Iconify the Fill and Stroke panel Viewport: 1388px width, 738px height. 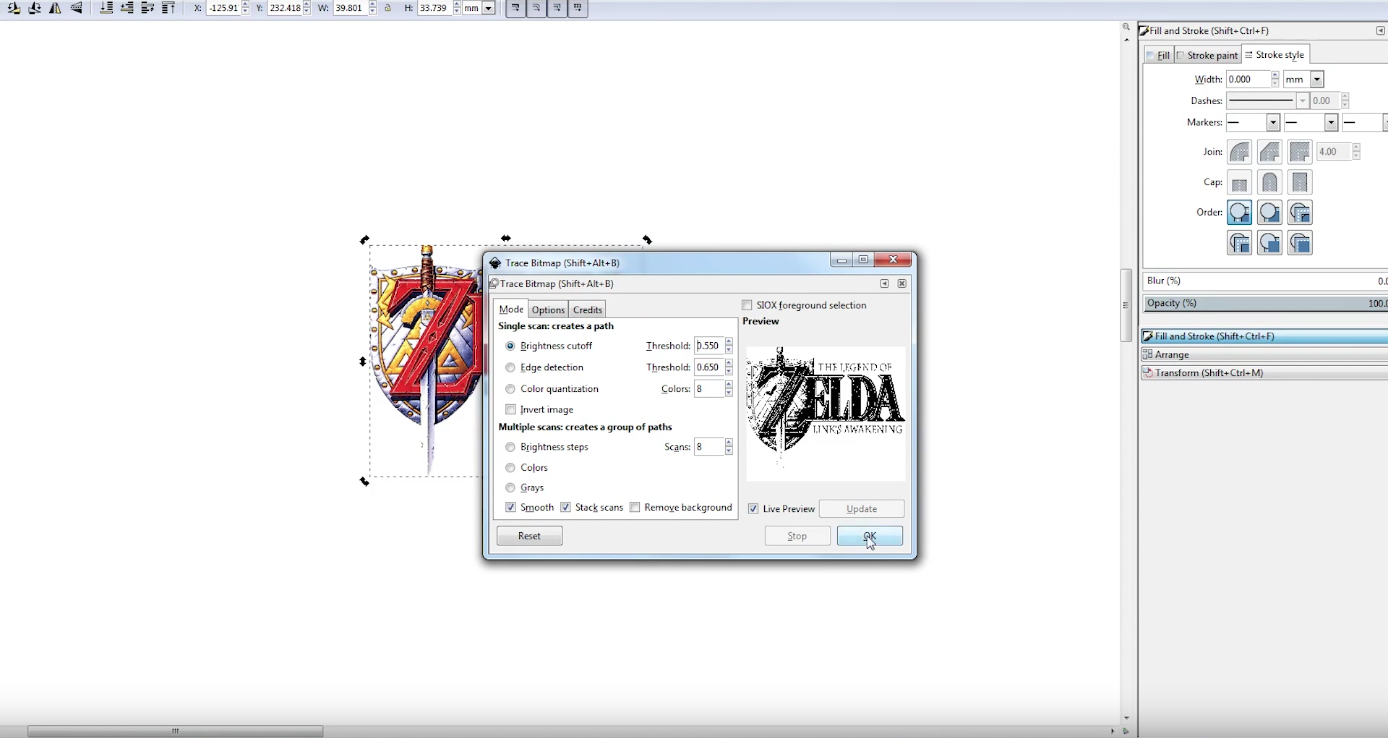pyautogui.click(x=1381, y=31)
